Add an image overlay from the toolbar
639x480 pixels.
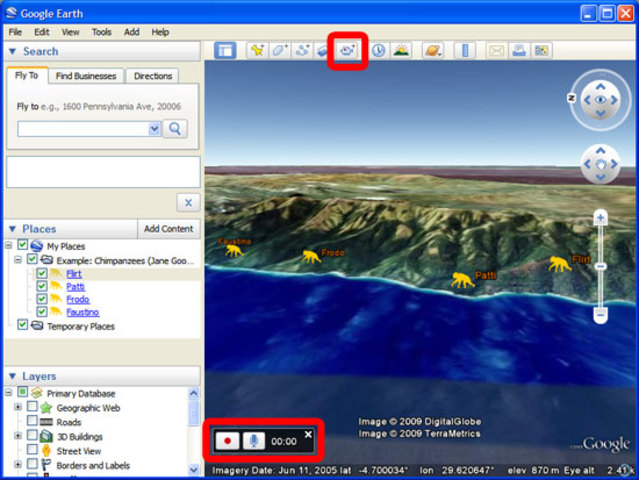[x=322, y=51]
